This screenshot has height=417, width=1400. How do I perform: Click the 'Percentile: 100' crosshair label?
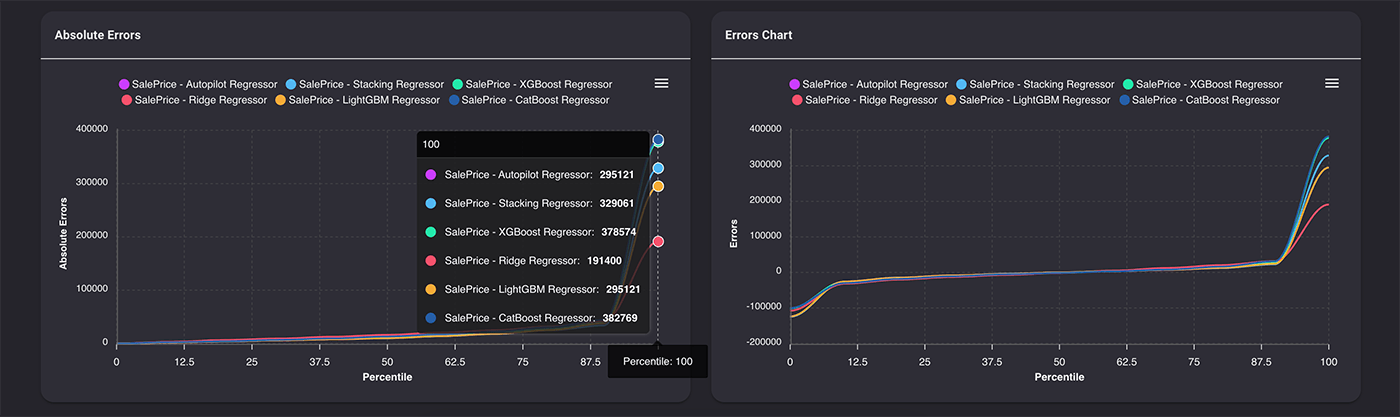(x=657, y=361)
